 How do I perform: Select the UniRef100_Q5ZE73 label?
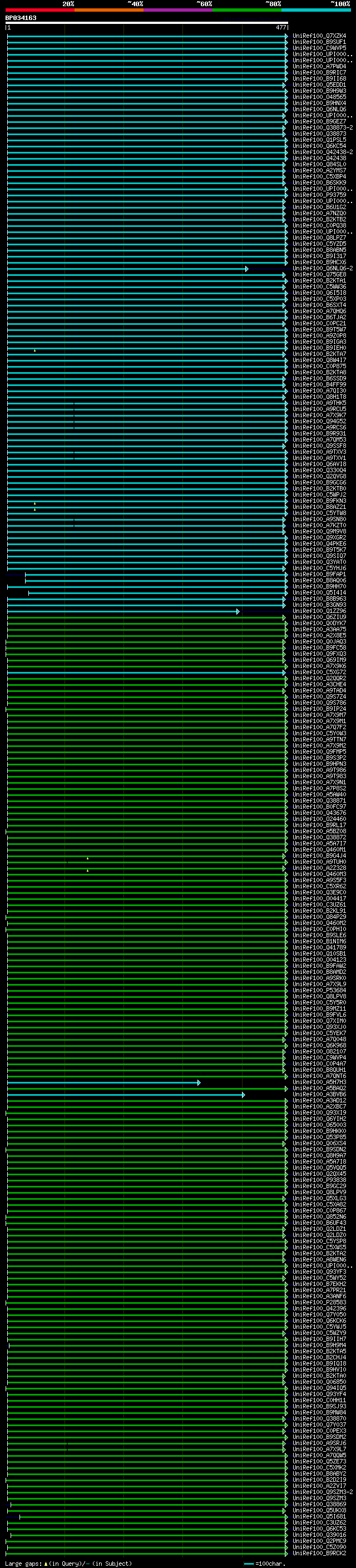click(x=319, y=1461)
